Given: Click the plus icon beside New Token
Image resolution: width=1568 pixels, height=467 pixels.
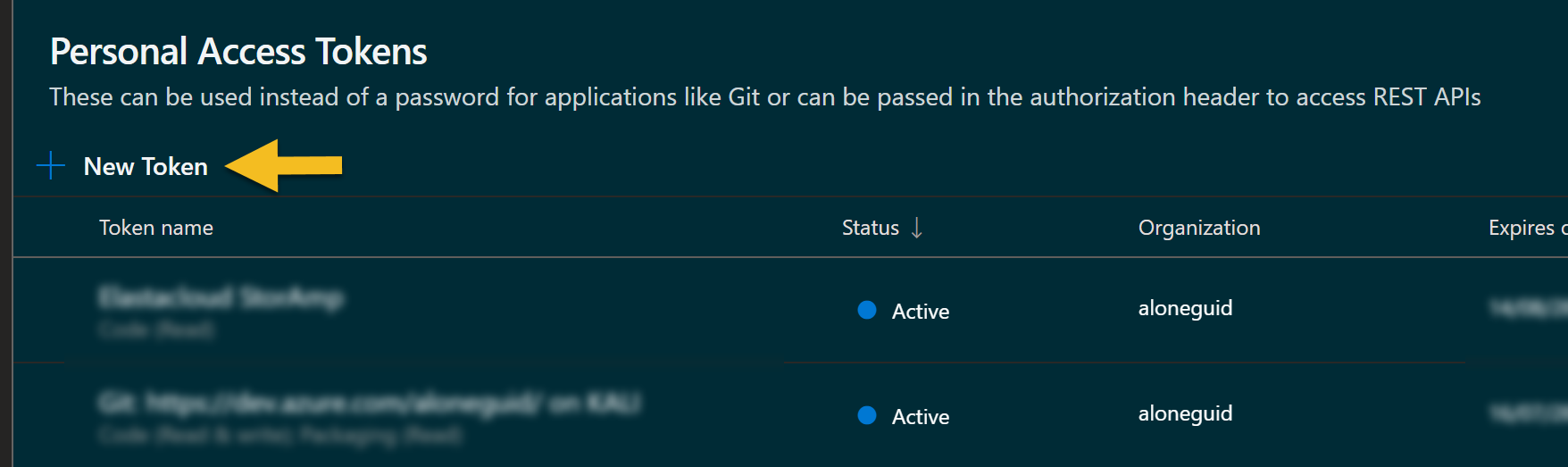Looking at the screenshot, I should [x=51, y=166].
